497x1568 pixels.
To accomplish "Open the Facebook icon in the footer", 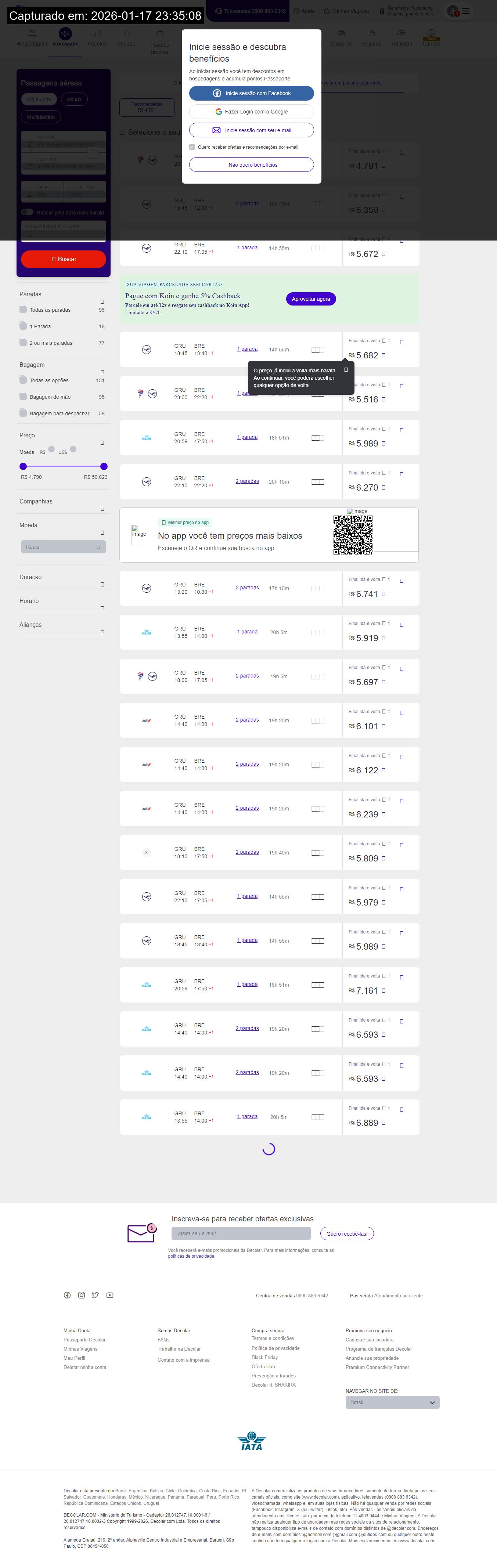I will tap(67, 1295).
